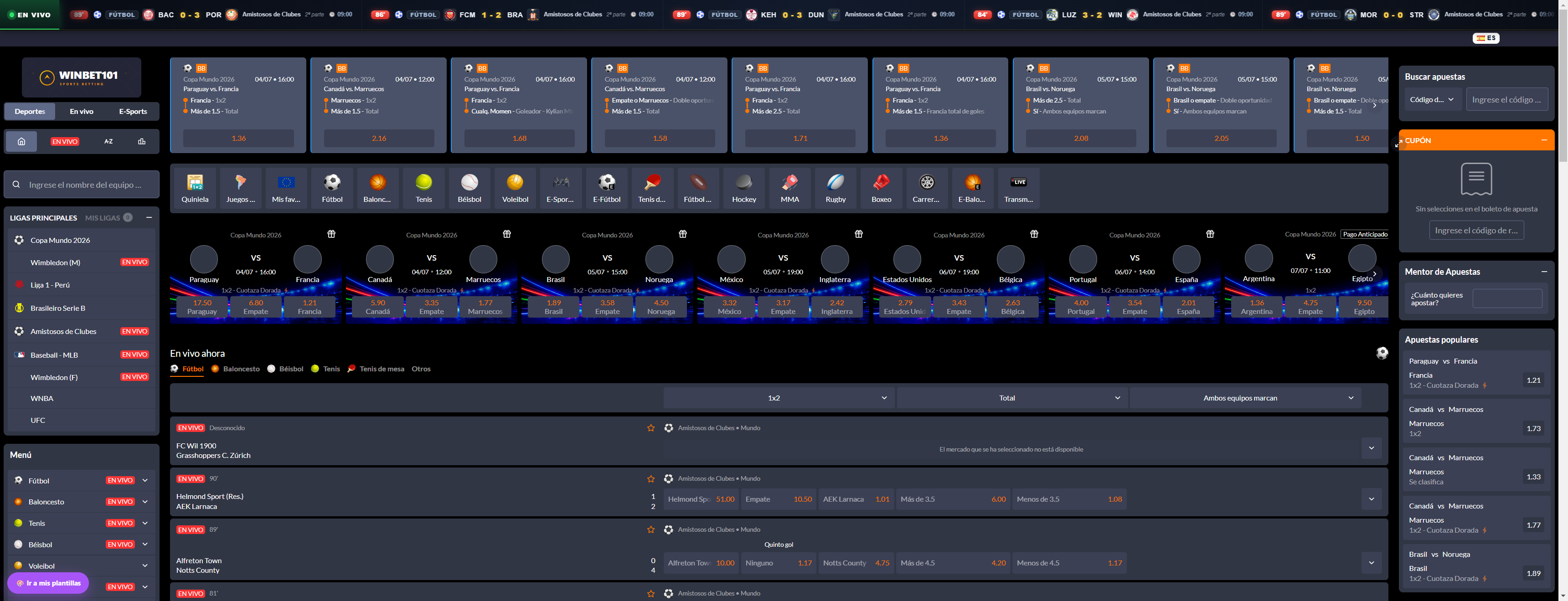Add the 2.16 Canadá vs. Marruecos combo
The image size is (1568, 601).
(x=379, y=138)
